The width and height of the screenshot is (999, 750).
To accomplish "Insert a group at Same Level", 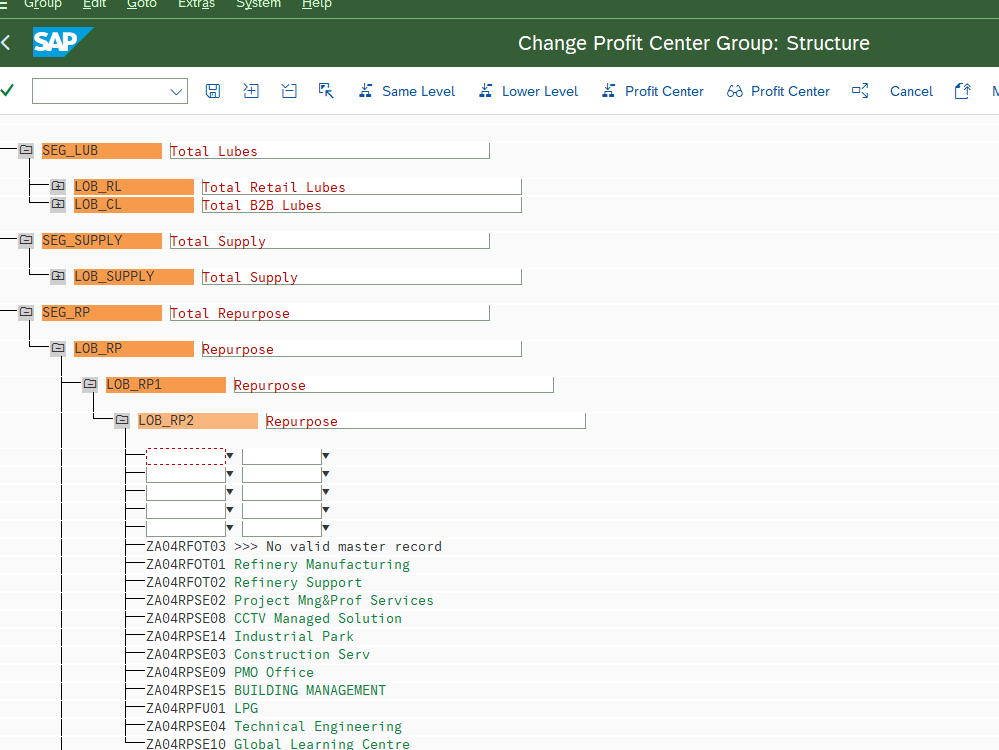I will [x=406, y=91].
